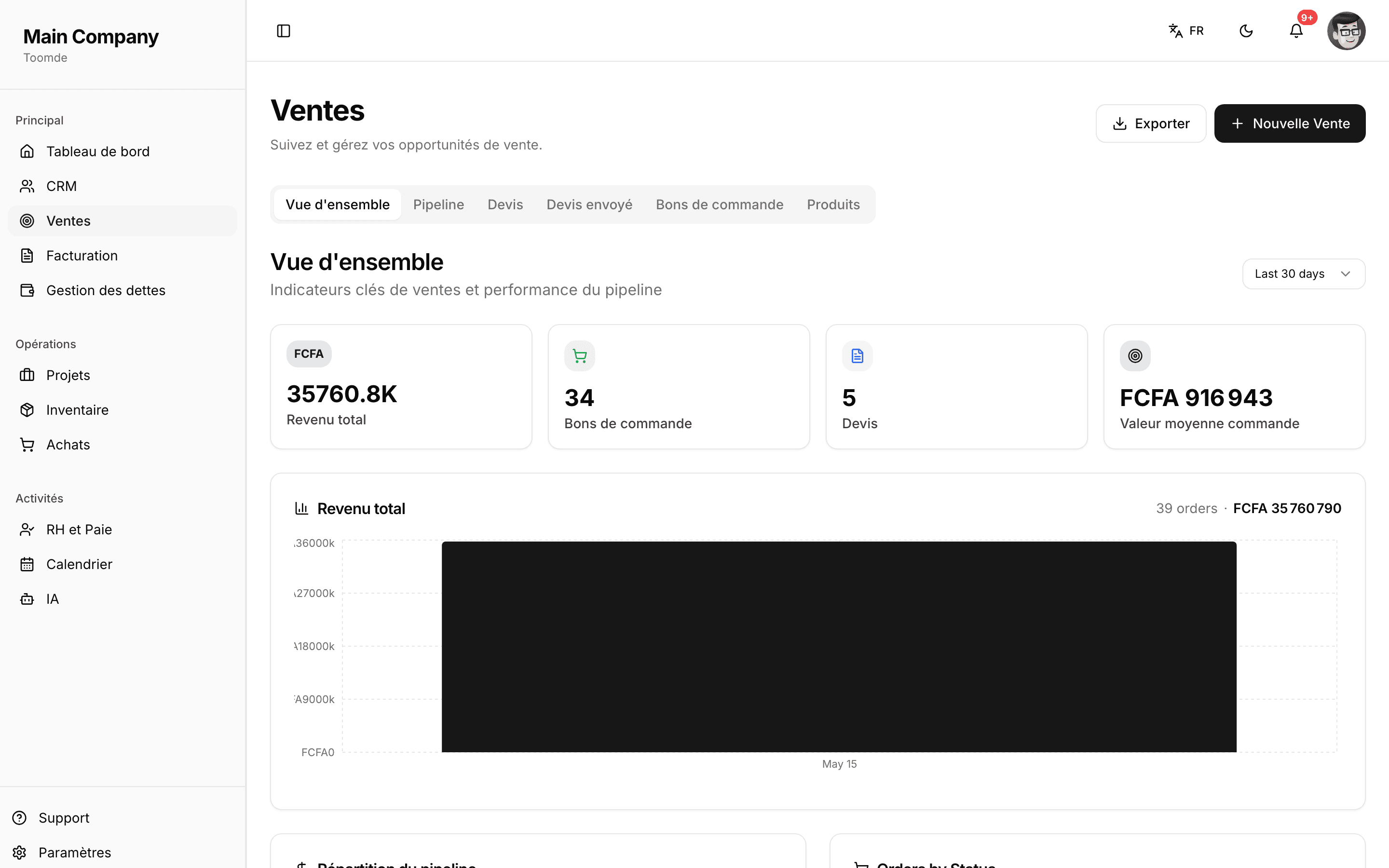This screenshot has width=1389, height=868.
Task: Open Inventaire box icon
Action: pyautogui.click(x=27, y=410)
